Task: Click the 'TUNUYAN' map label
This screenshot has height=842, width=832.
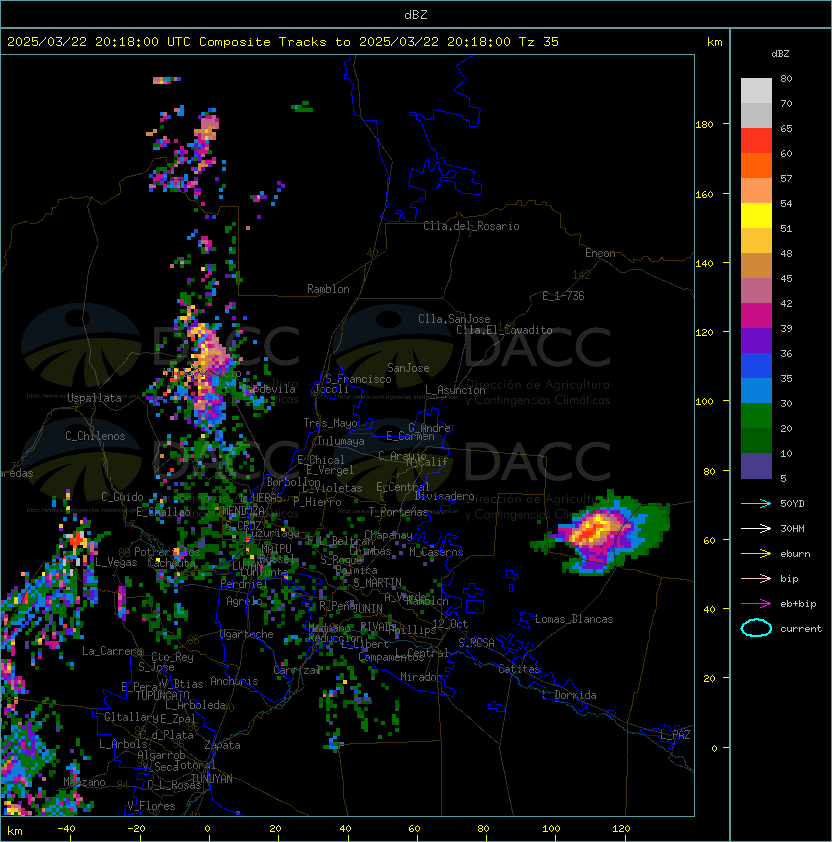Action: [x=212, y=779]
